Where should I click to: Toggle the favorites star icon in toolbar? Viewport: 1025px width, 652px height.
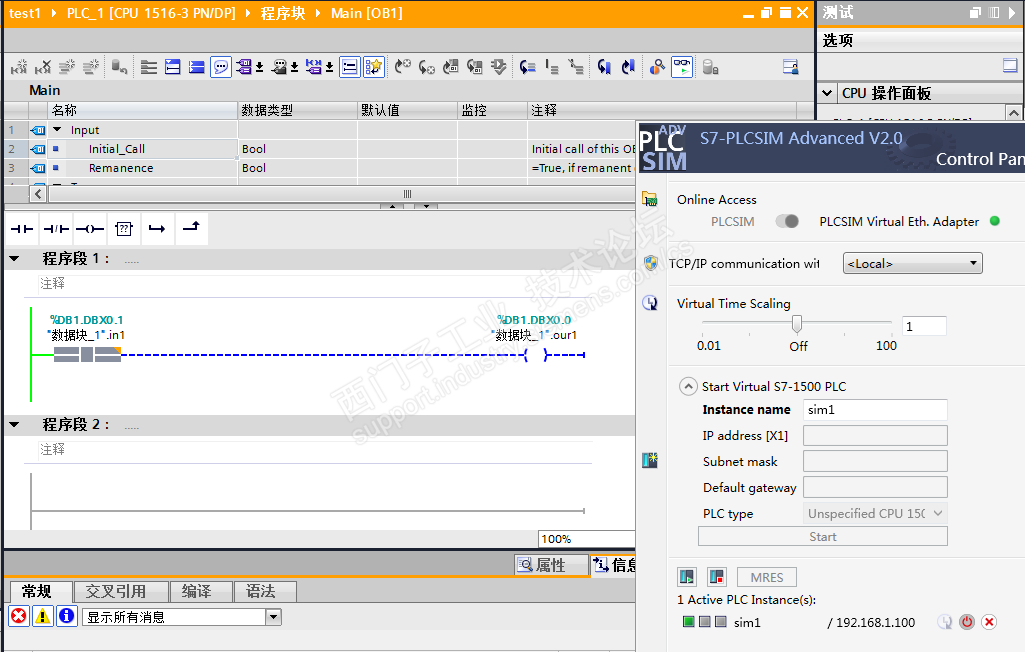point(374,67)
